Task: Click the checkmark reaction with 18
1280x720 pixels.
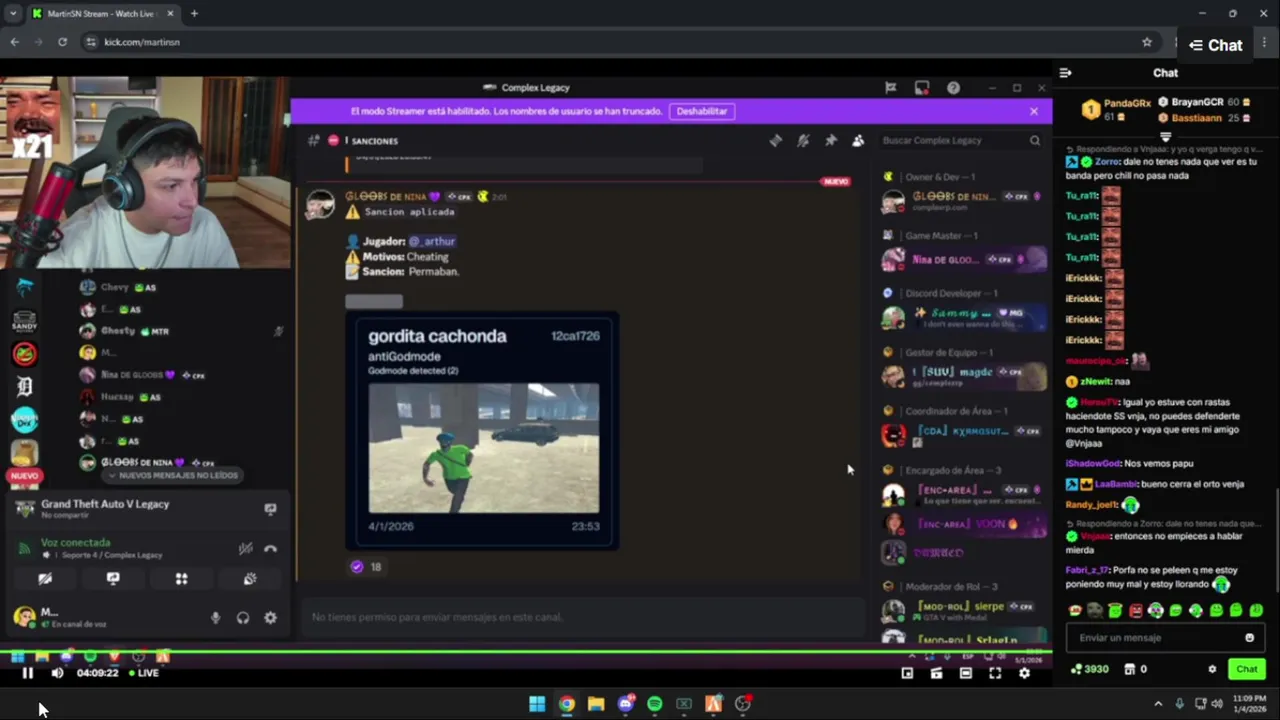Action: (x=367, y=567)
